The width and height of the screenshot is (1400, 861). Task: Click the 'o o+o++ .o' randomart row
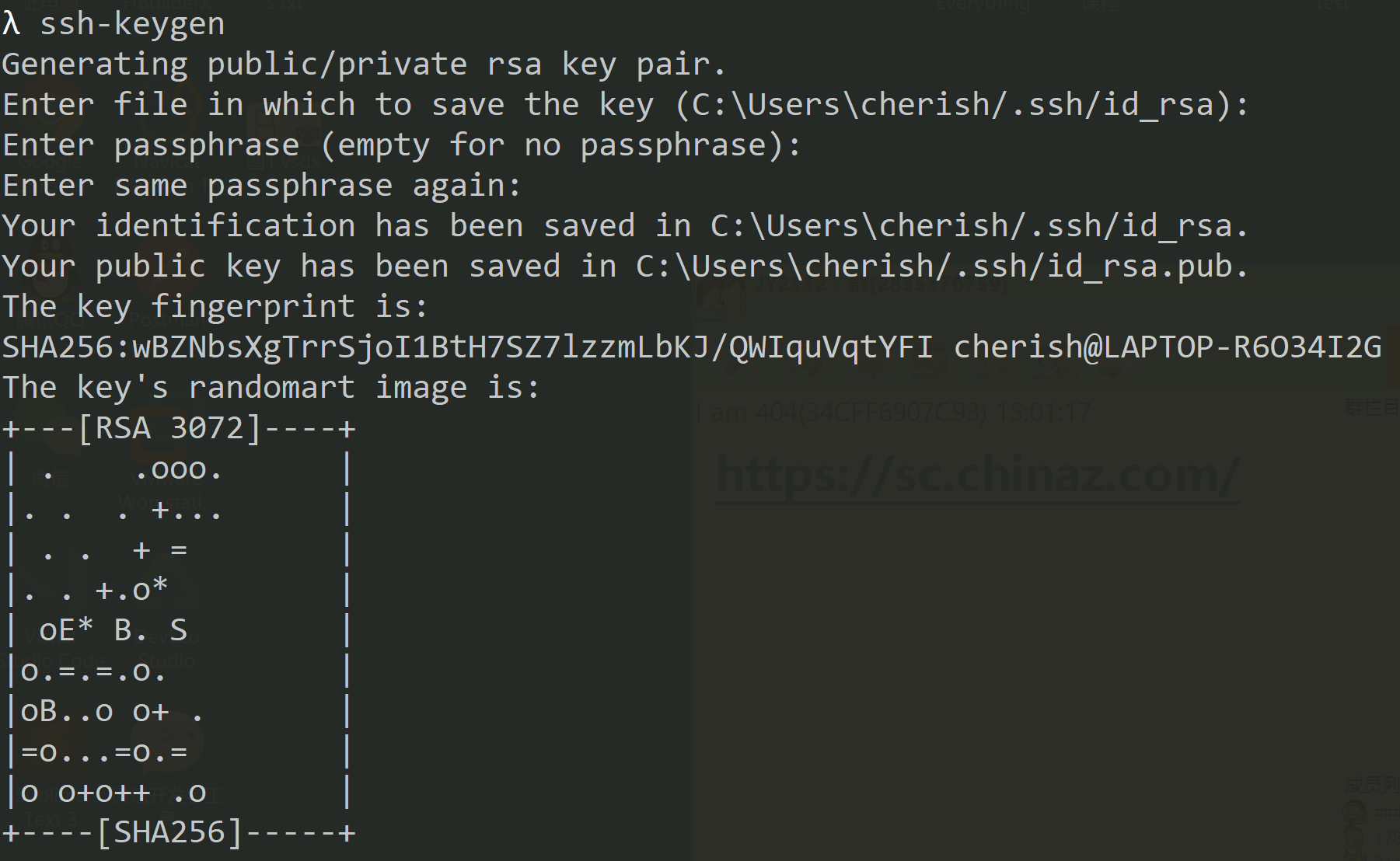113,792
